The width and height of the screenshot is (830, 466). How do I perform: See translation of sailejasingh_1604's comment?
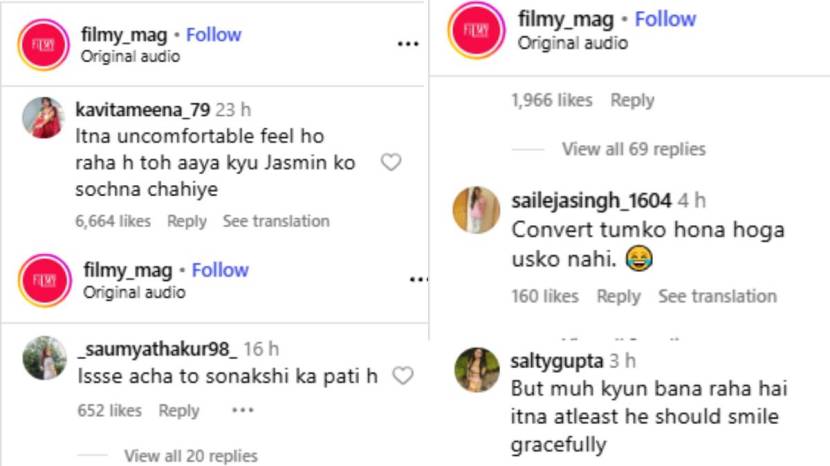717,296
